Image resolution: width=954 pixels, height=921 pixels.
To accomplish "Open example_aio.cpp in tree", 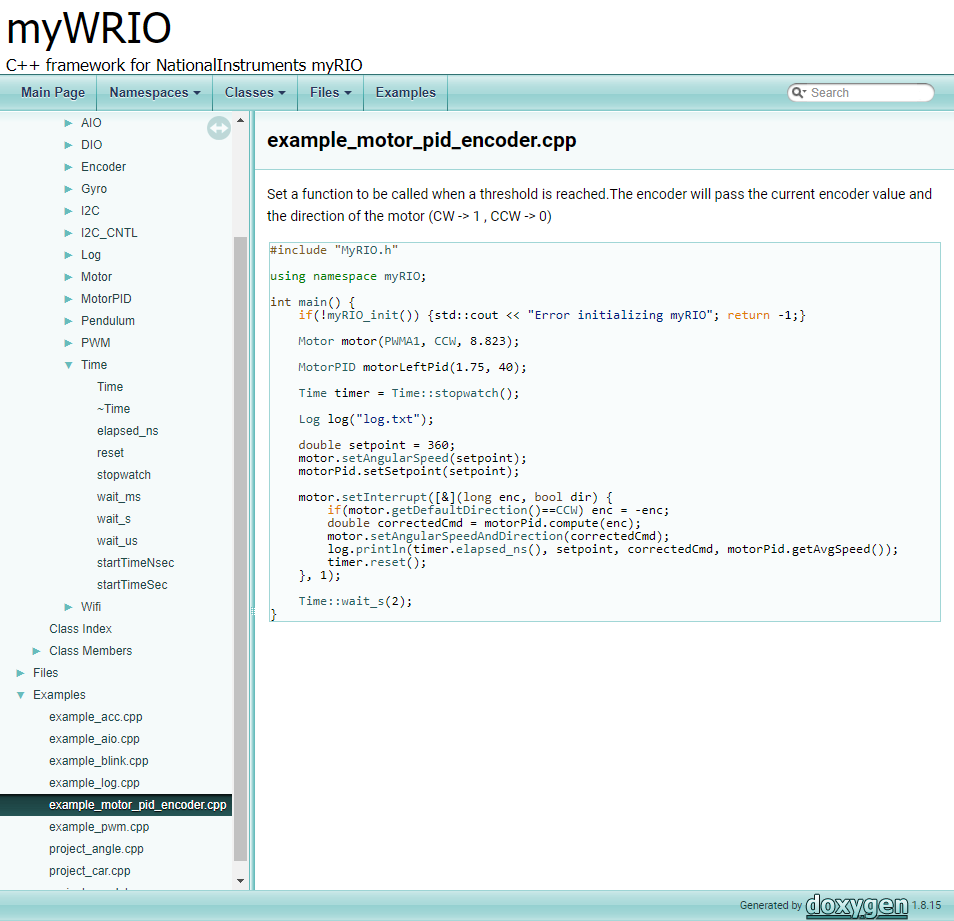I will pyautogui.click(x=94, y=739).
